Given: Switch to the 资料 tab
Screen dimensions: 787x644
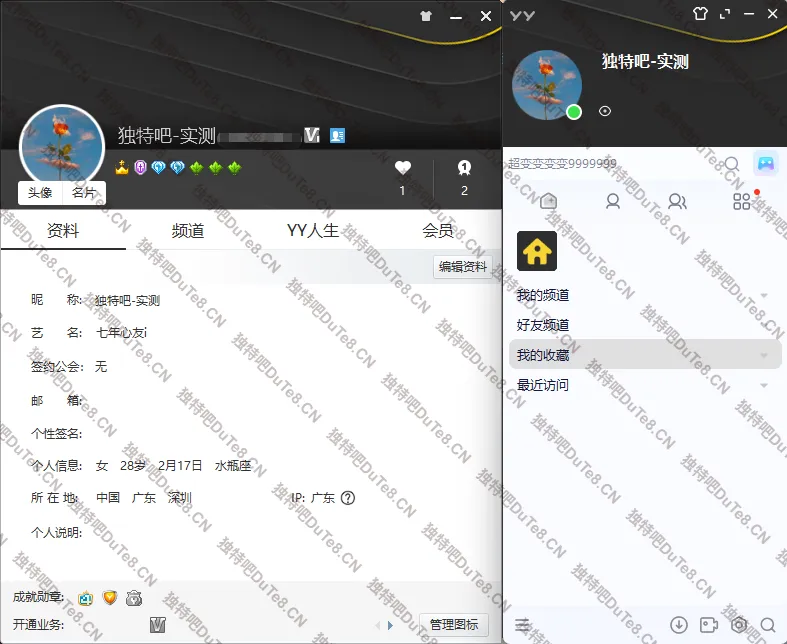Looking at the screenshot, I should tap(63, 231).
